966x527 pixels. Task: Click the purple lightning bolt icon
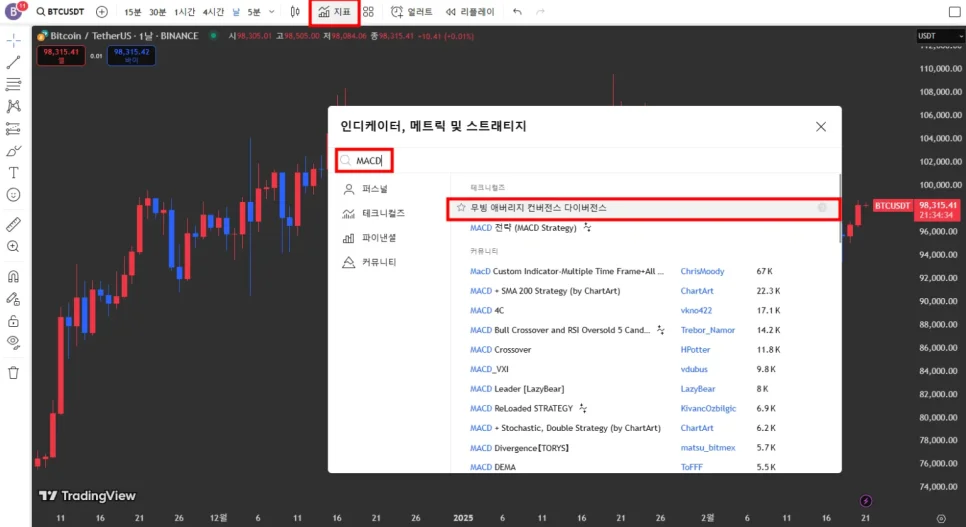coord(866,500)
